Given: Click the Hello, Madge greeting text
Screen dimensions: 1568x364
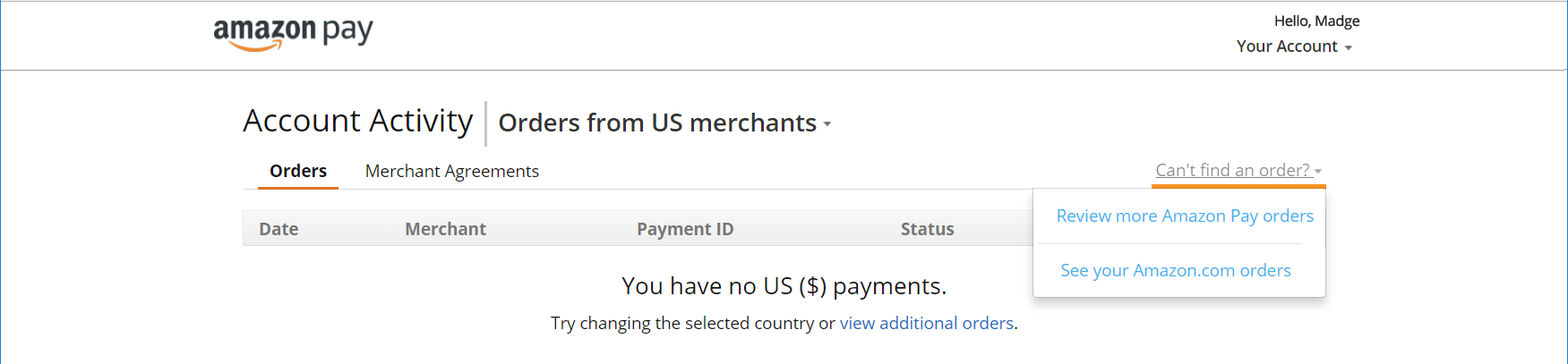Looking at the screenshot, I should pos(1317,21).
